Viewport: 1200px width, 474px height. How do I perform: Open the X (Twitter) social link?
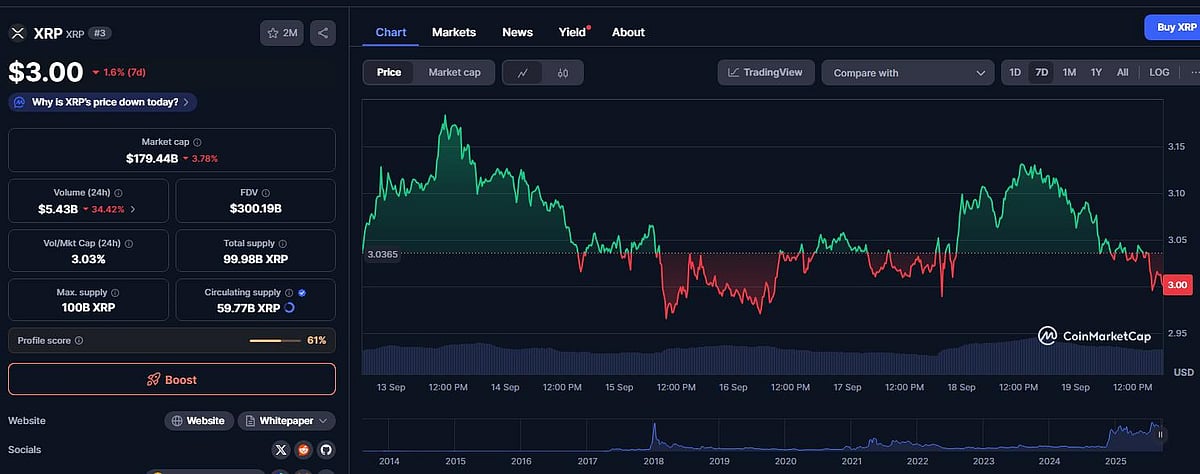pyautogui.click(x=280, y=450)
